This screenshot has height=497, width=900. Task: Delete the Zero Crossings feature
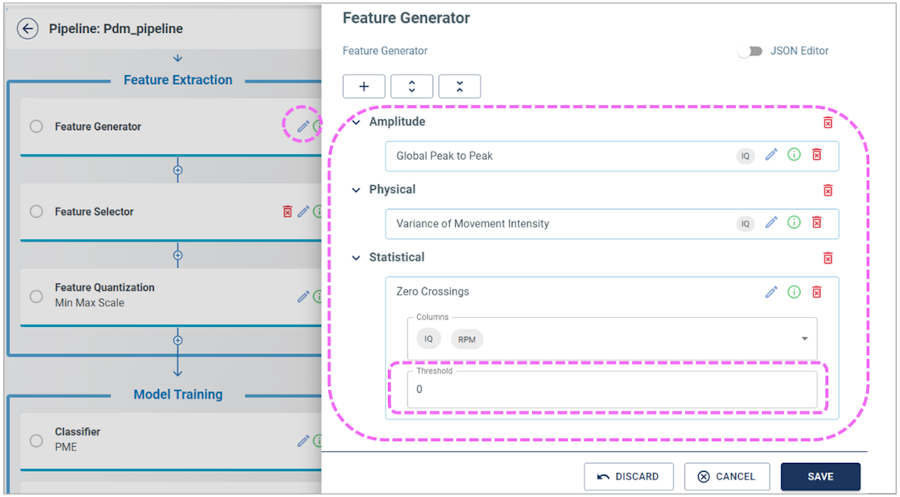817,292
